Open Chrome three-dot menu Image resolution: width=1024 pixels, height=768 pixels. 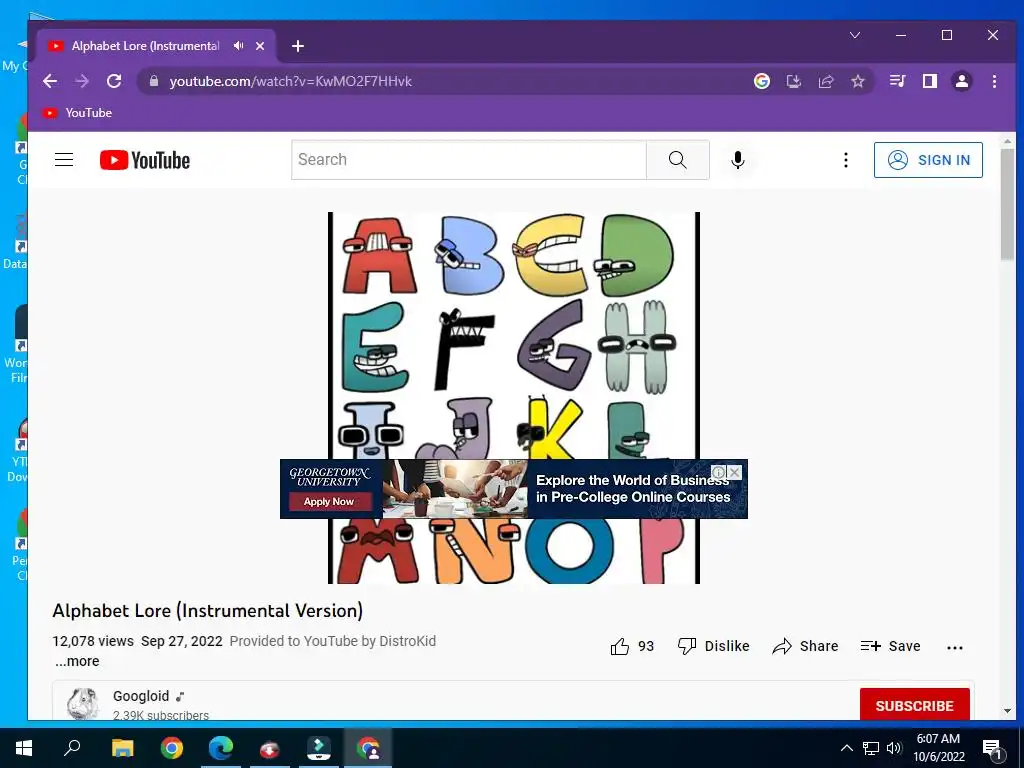pyautogui.click(x=994, y=81)
